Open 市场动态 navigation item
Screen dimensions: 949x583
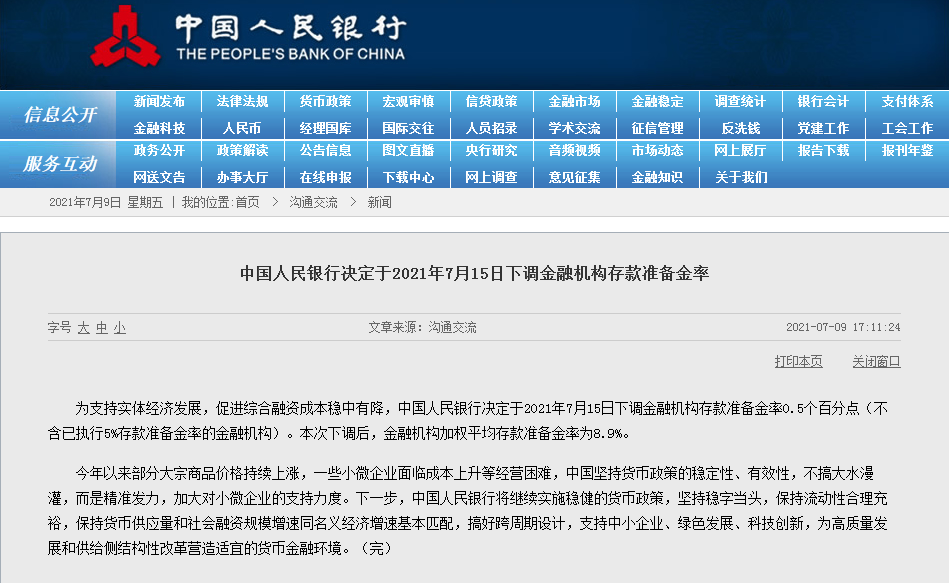coord(657,150)
